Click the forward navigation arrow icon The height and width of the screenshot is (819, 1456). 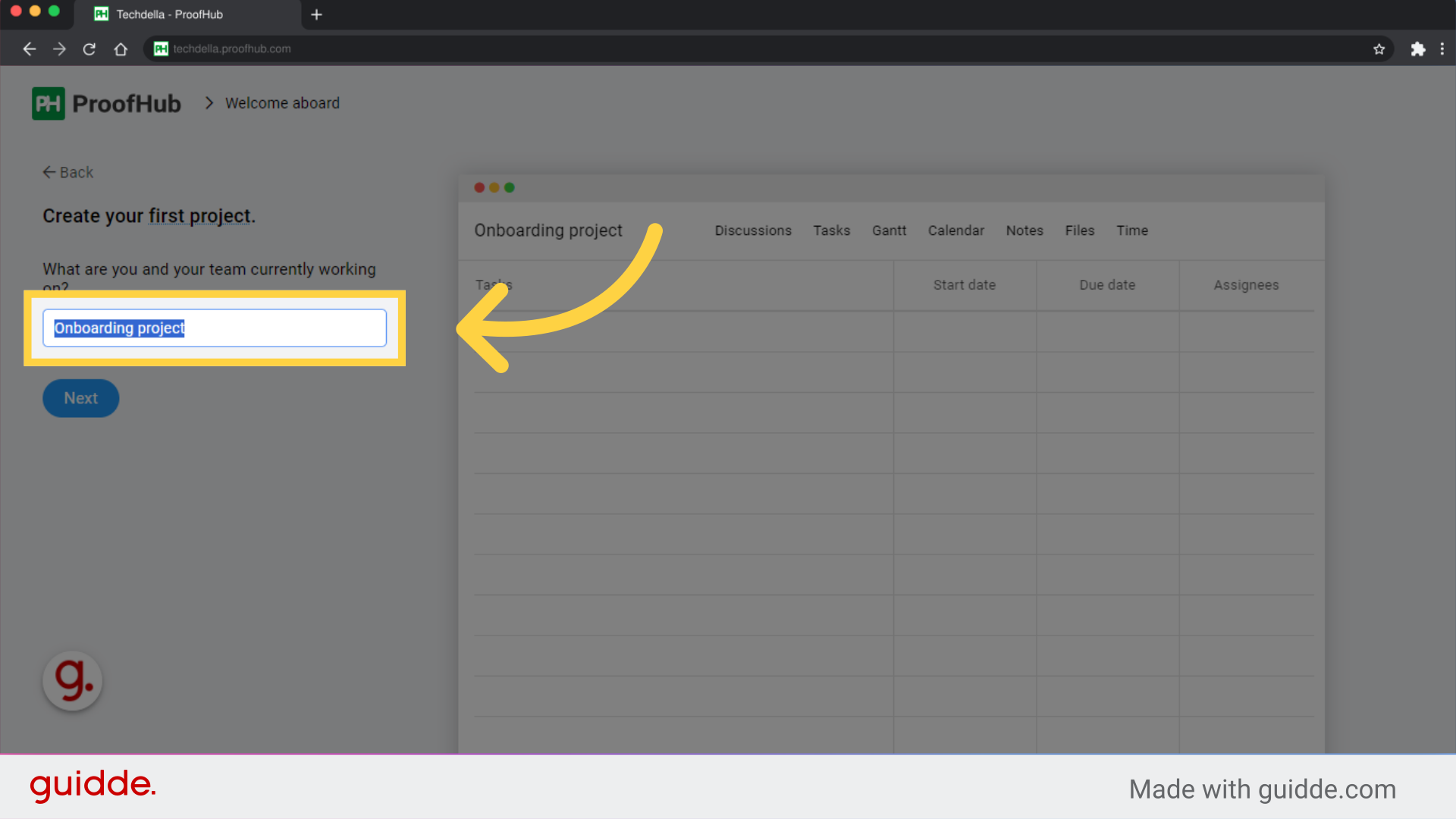coord(59,49)
